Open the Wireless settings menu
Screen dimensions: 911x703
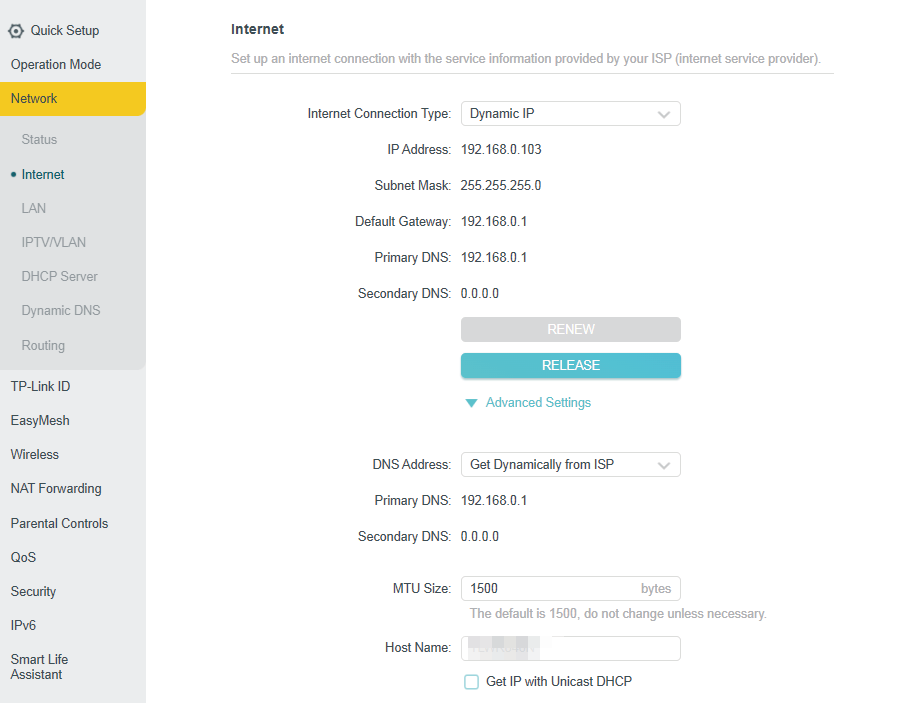[x=35, y=455]
